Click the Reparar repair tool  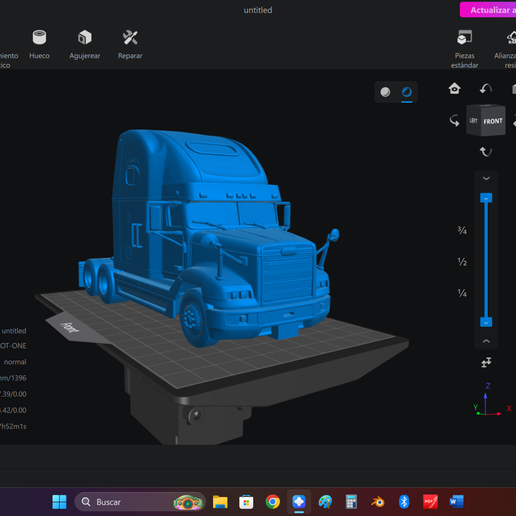point(130,44)
